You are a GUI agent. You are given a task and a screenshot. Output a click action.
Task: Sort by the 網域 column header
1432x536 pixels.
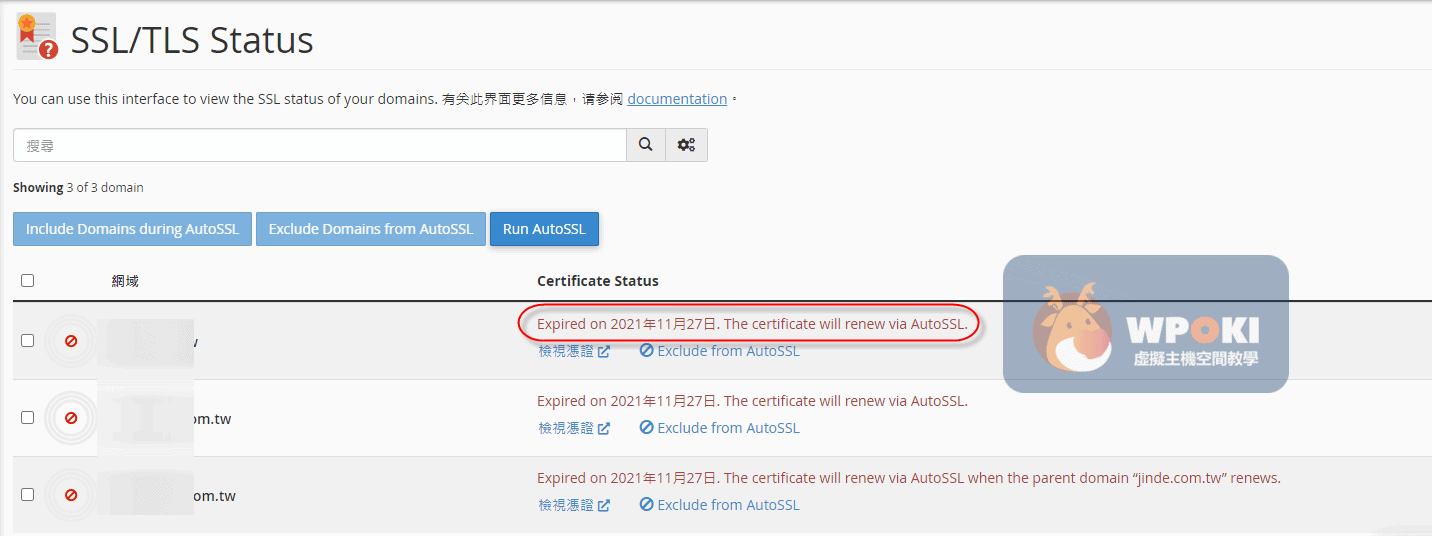pyautogui.click(x=125, y=281)
